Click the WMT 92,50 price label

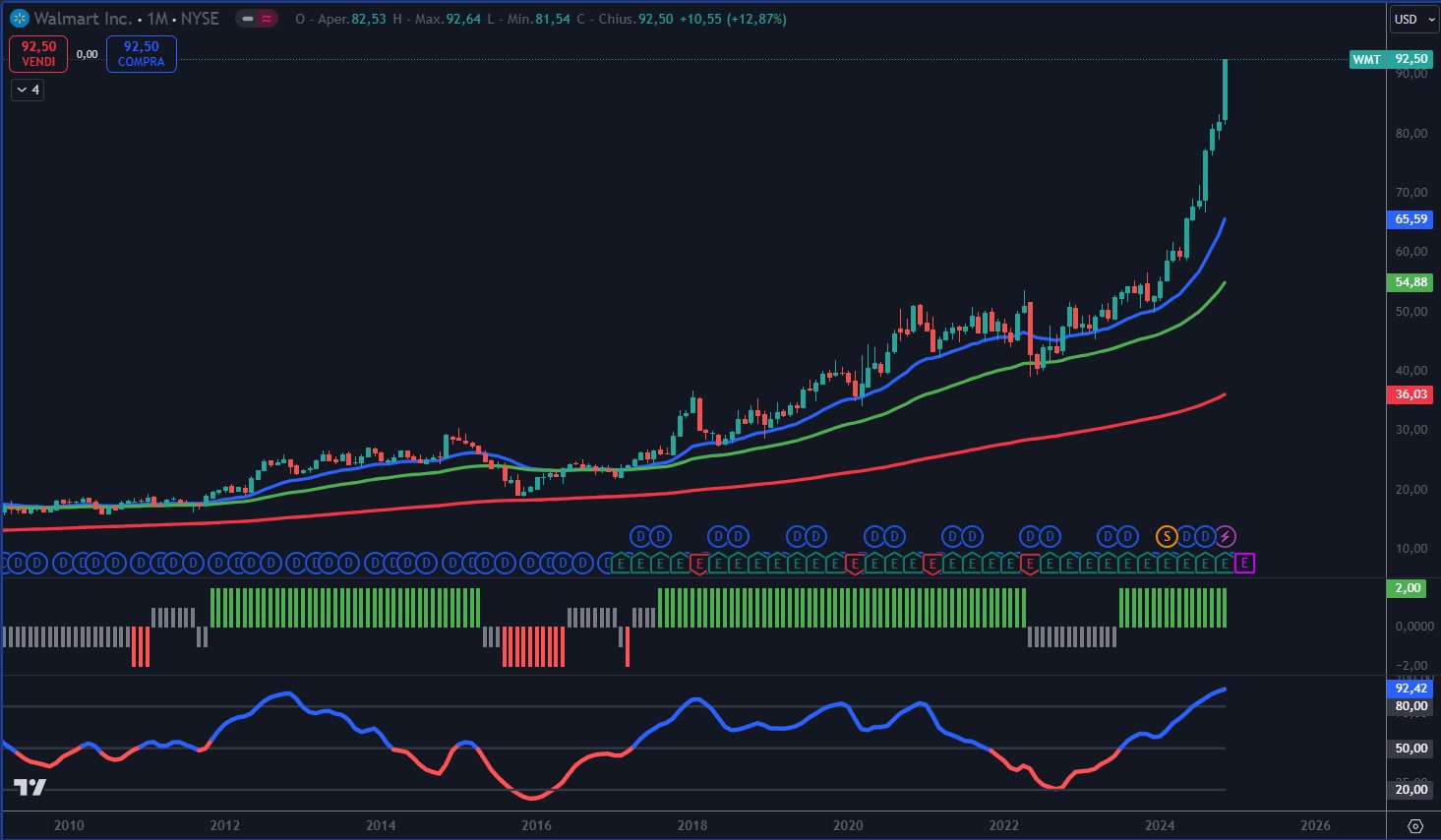pos(1389,59)
